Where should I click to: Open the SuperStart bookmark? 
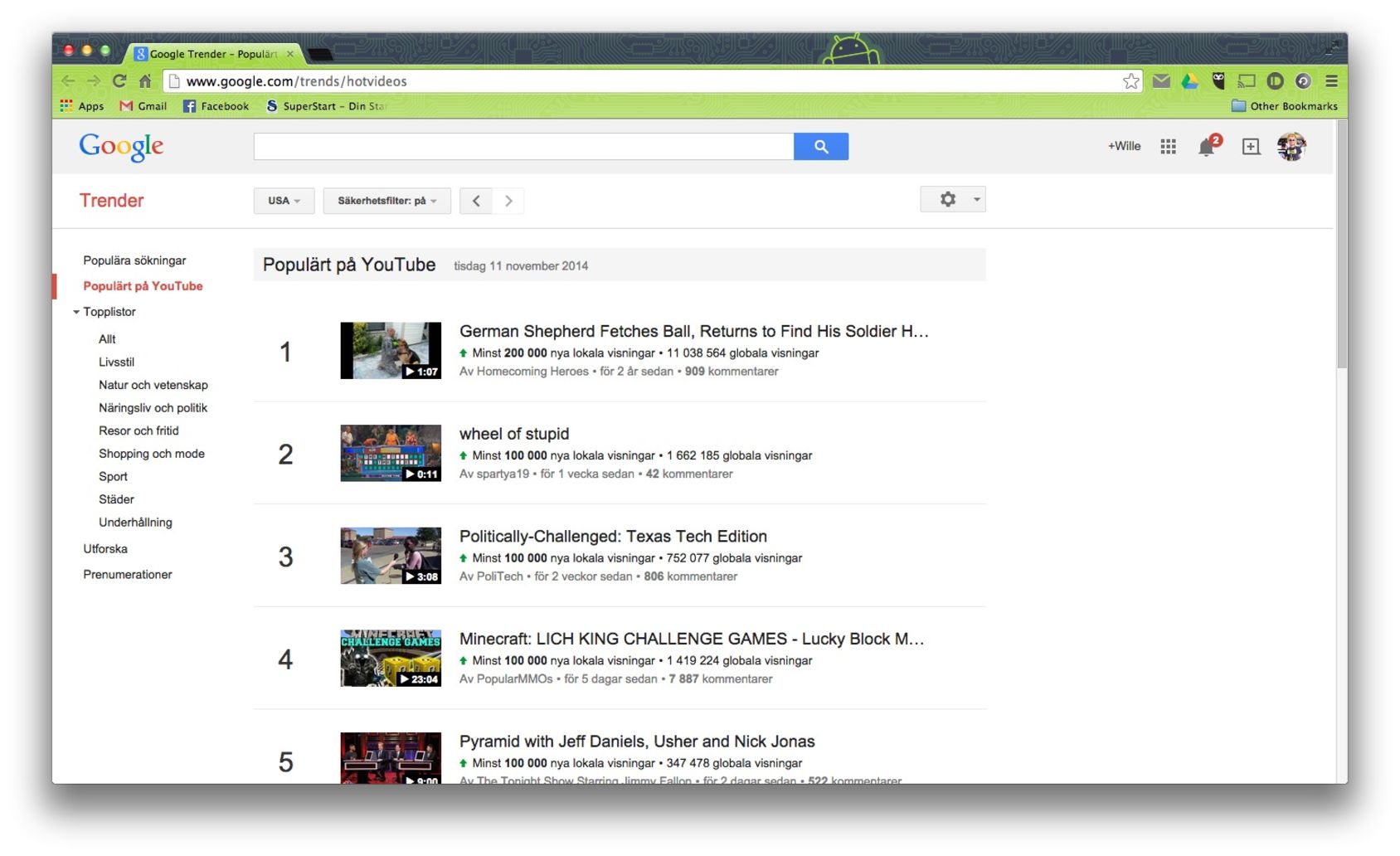326,106
